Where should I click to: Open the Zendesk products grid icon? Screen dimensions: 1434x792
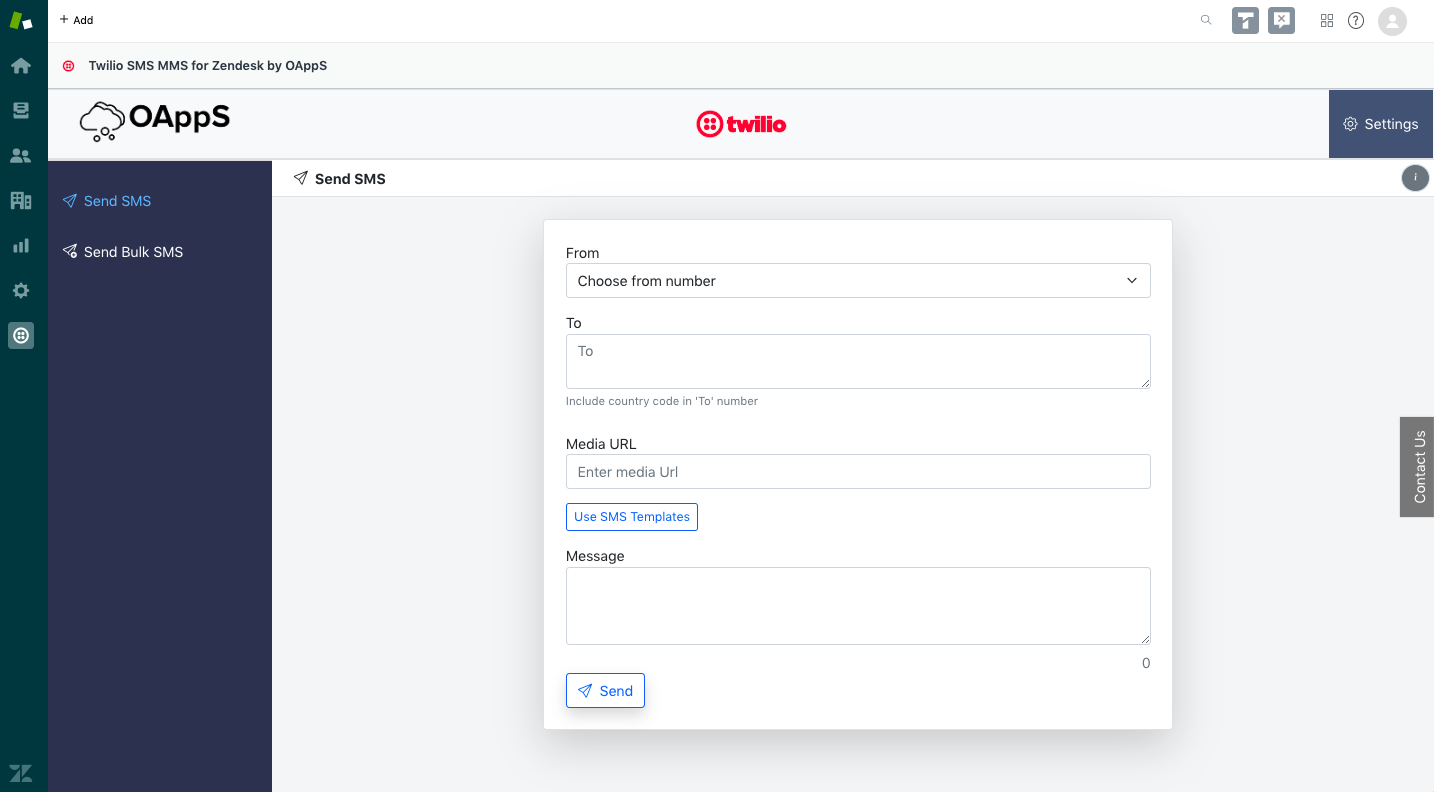1327,20
